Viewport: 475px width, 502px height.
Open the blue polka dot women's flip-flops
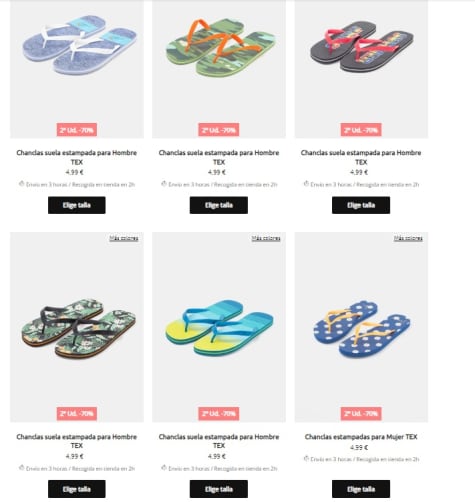pyautogui.click(x=361, y=327)
